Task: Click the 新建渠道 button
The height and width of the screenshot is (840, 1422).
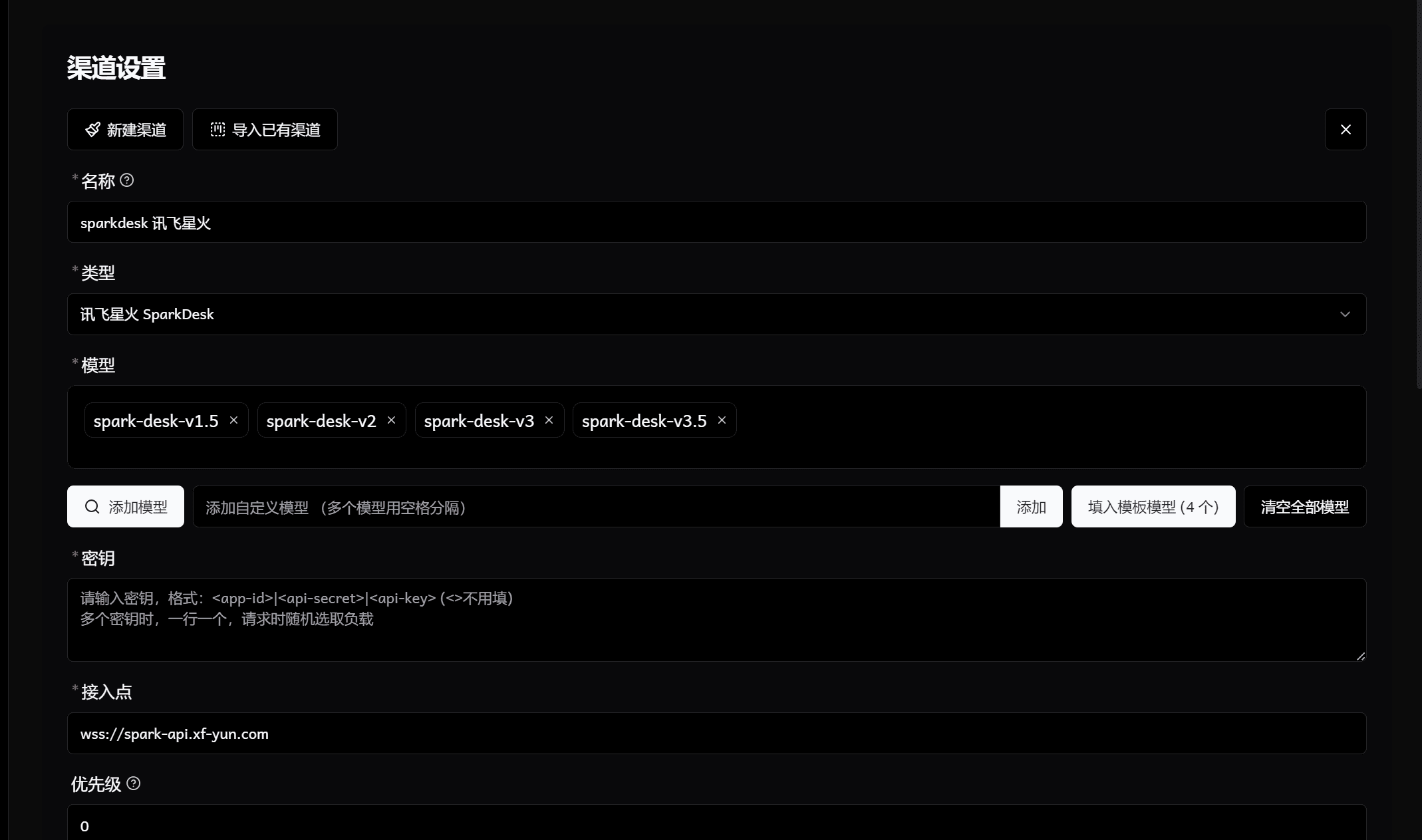Action: pos(125,130)
